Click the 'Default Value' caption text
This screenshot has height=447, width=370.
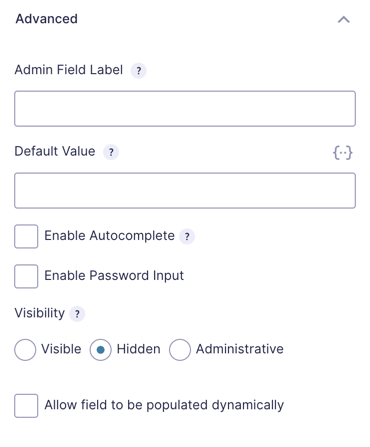point(55,151)
